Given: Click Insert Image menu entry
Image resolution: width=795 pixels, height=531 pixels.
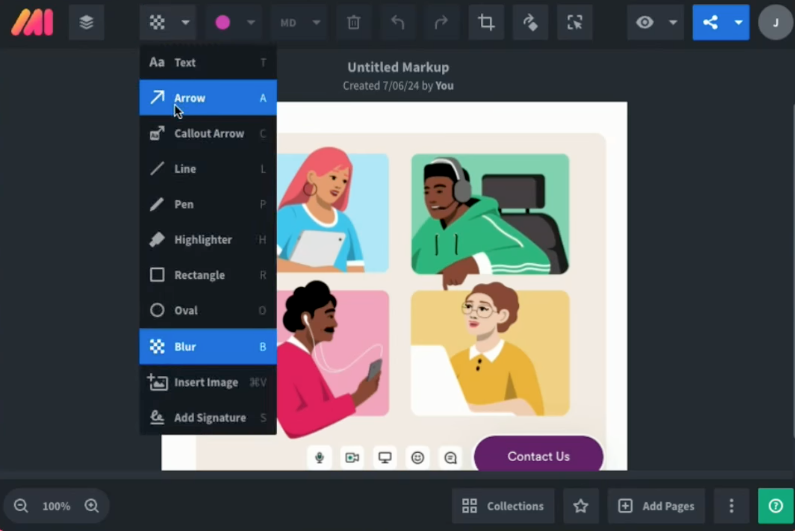Looking at the screenshot, I should point(208,382).
